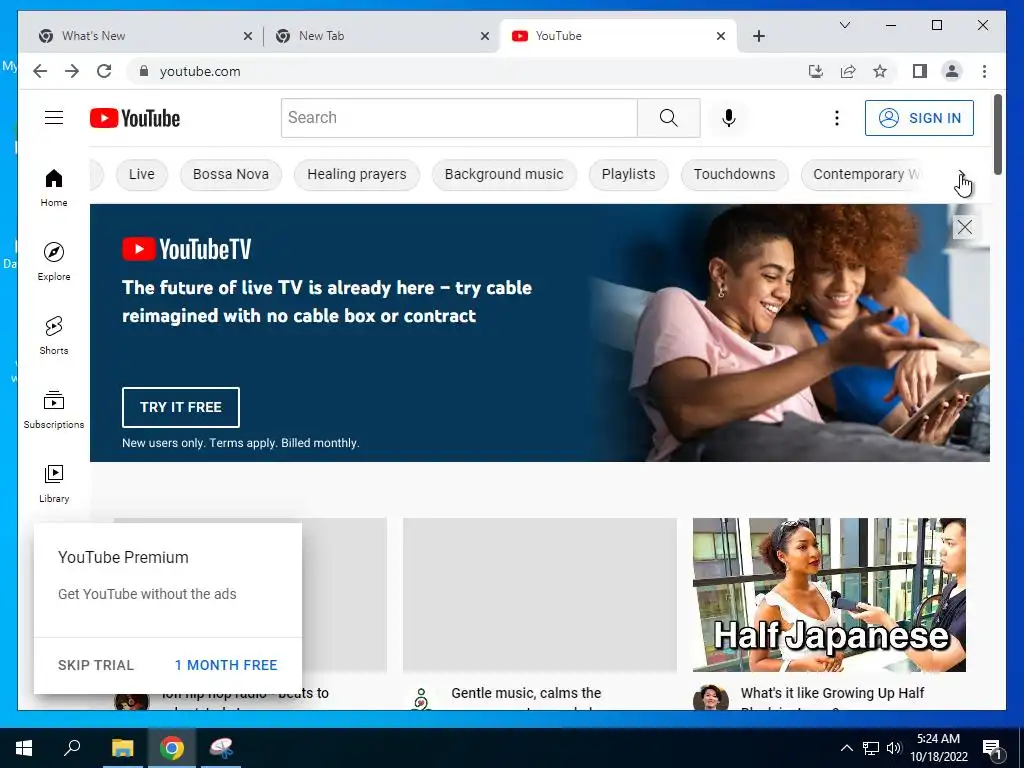Filter by the Playlists chip

pyautogui.click(x=628, y=174)
